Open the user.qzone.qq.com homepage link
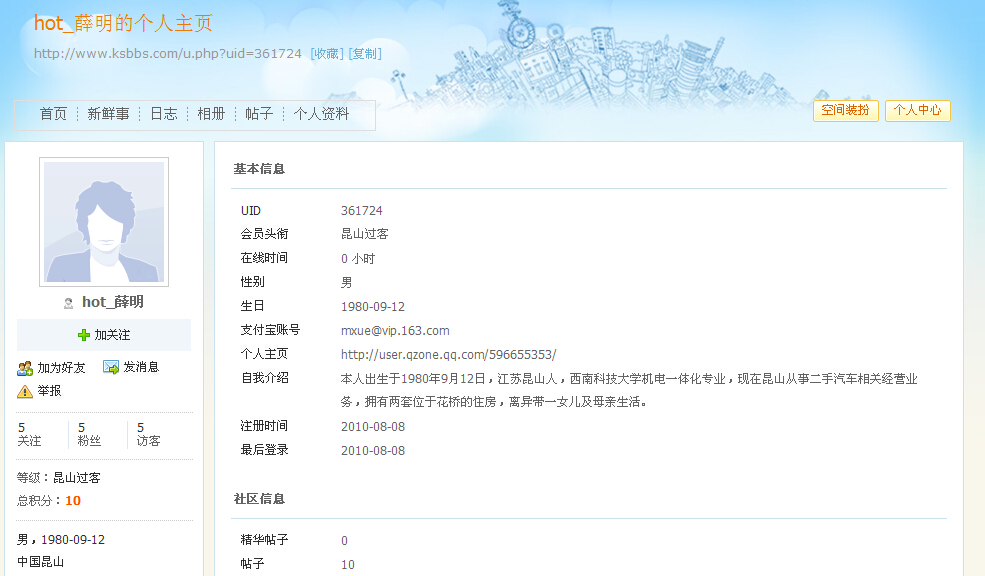The width and height of the screenshot is (985, 576). pos(448,355)
